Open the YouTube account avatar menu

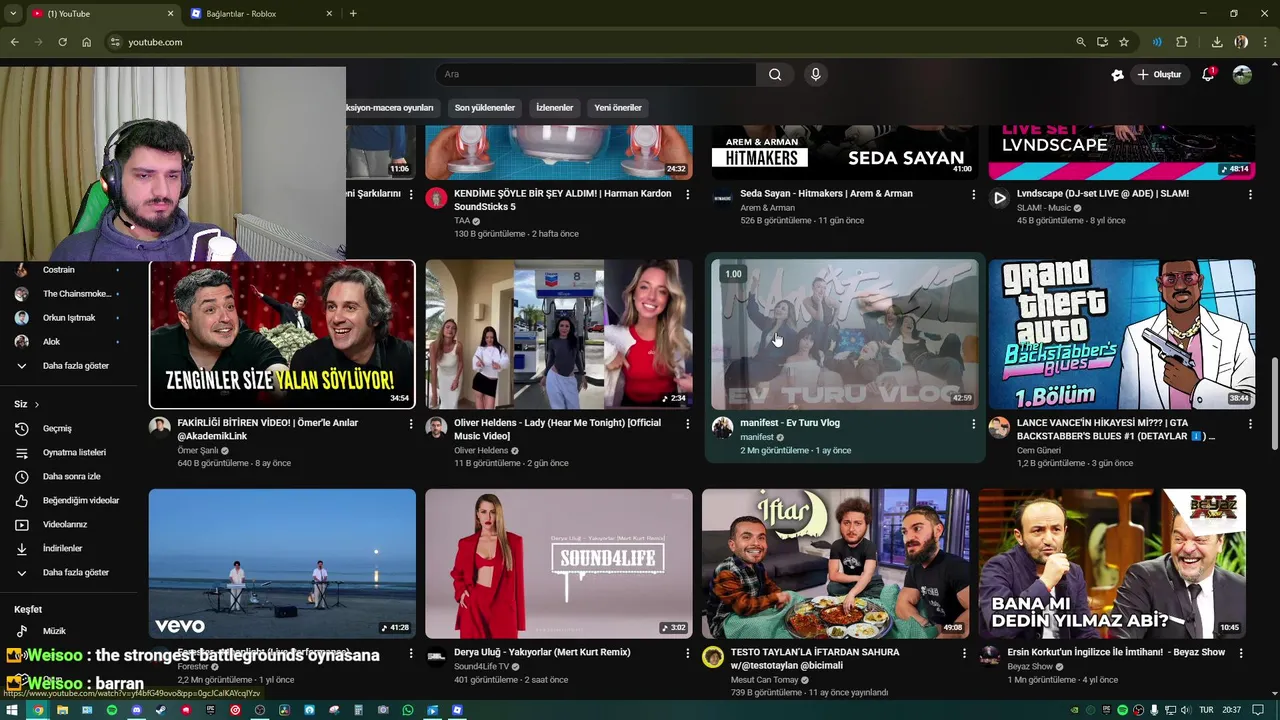pos(1242,74)
